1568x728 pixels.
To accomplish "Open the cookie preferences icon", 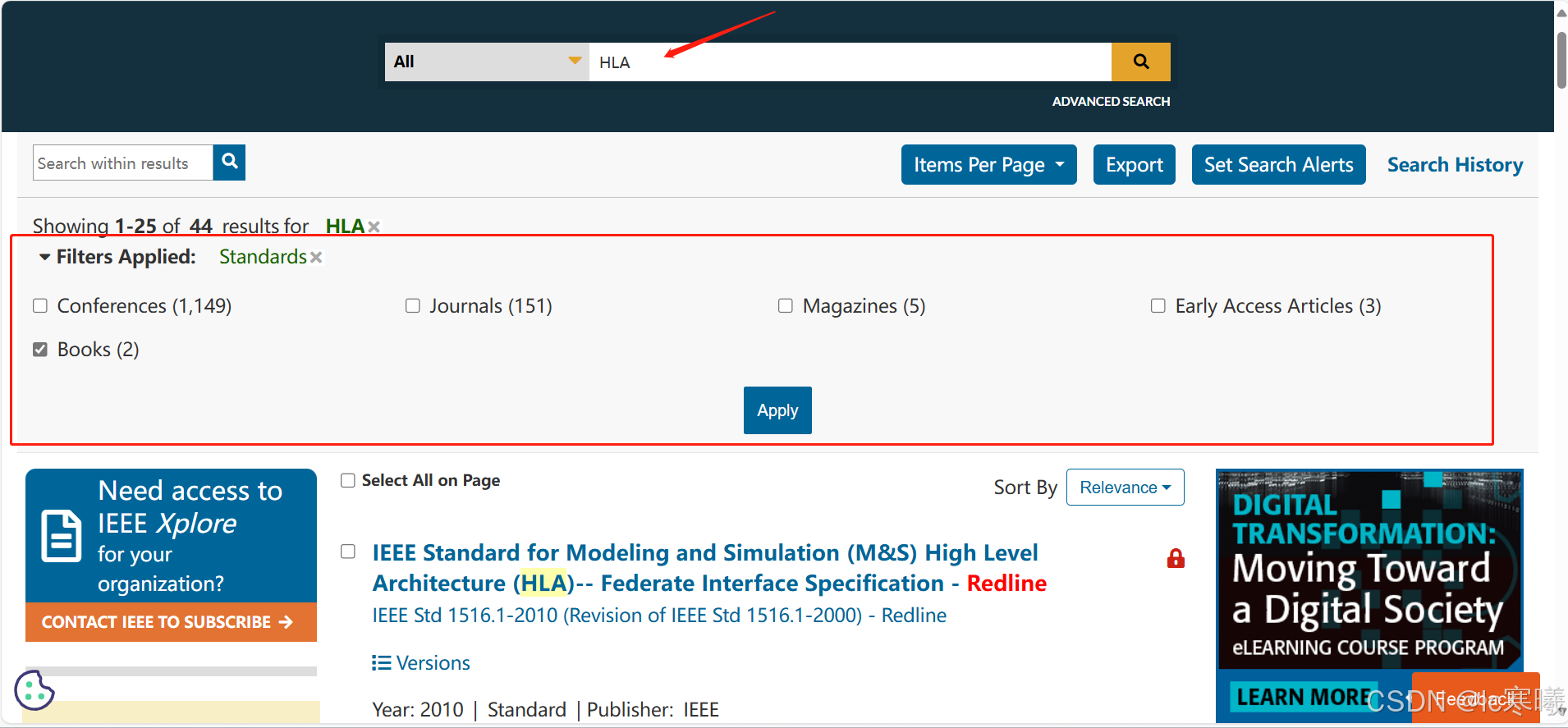I will [34, 690].
